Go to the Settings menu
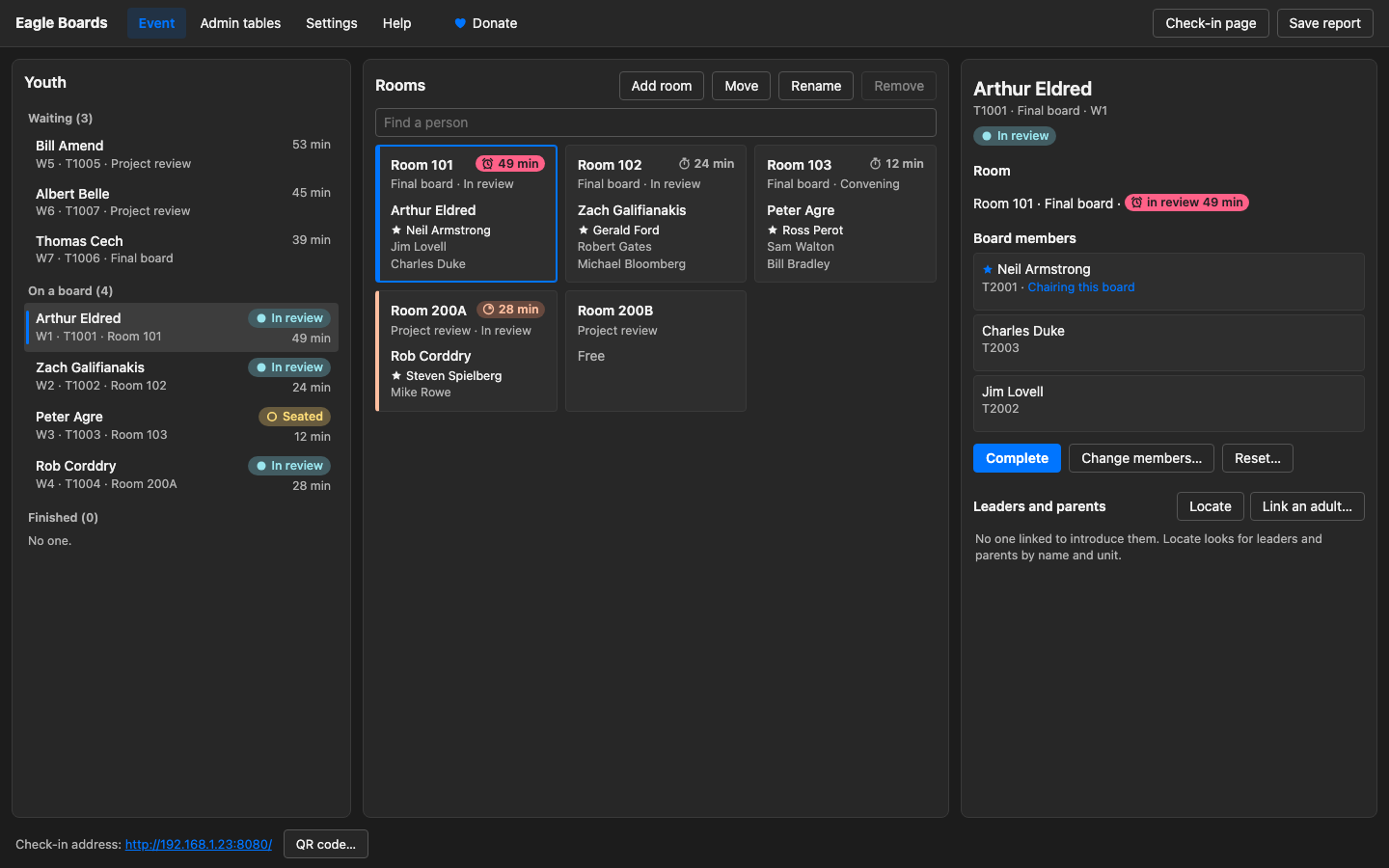Screen dimensions: 1389x868 click(x=332, y=23)
